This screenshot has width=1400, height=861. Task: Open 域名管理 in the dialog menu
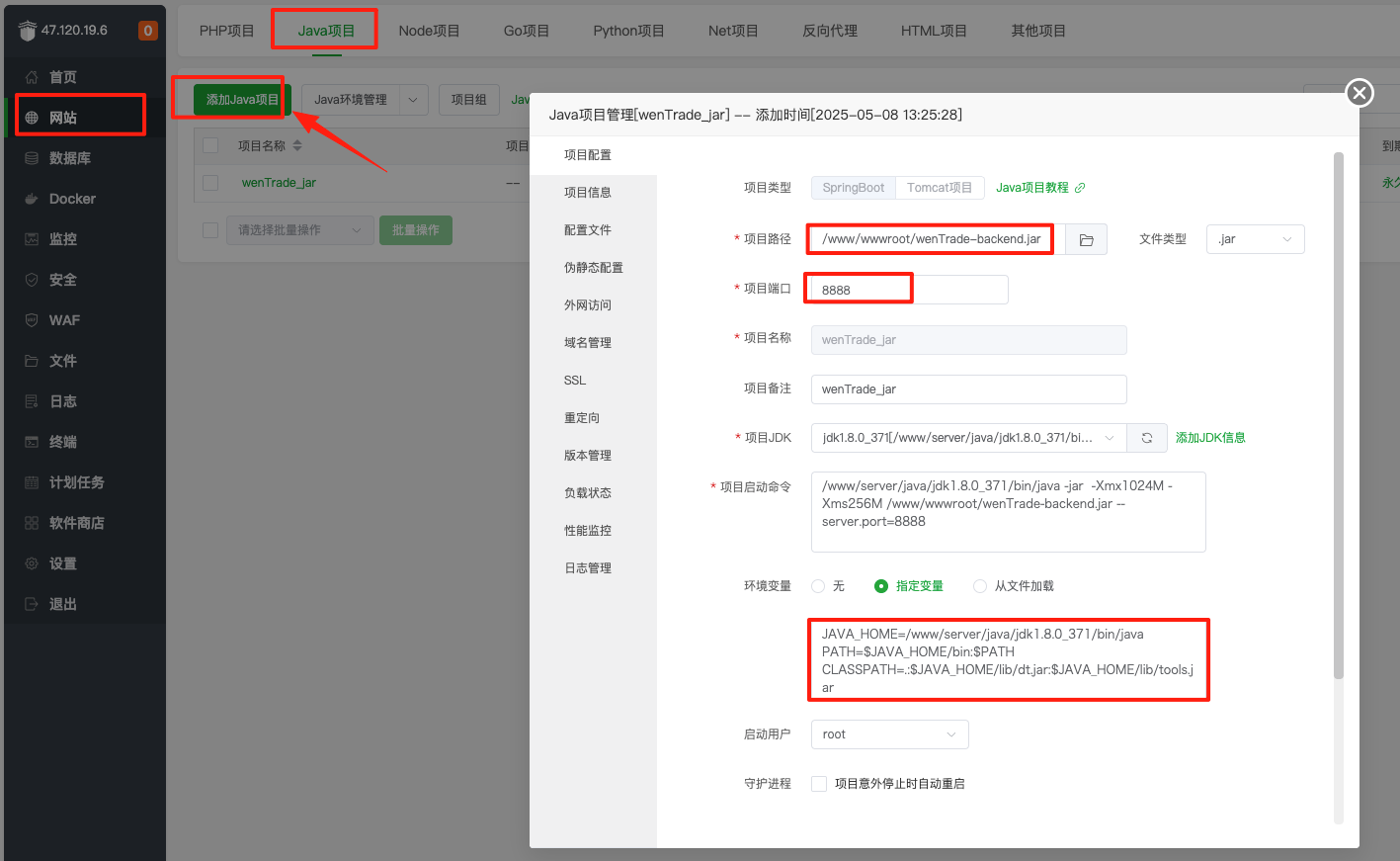[593, 343]
